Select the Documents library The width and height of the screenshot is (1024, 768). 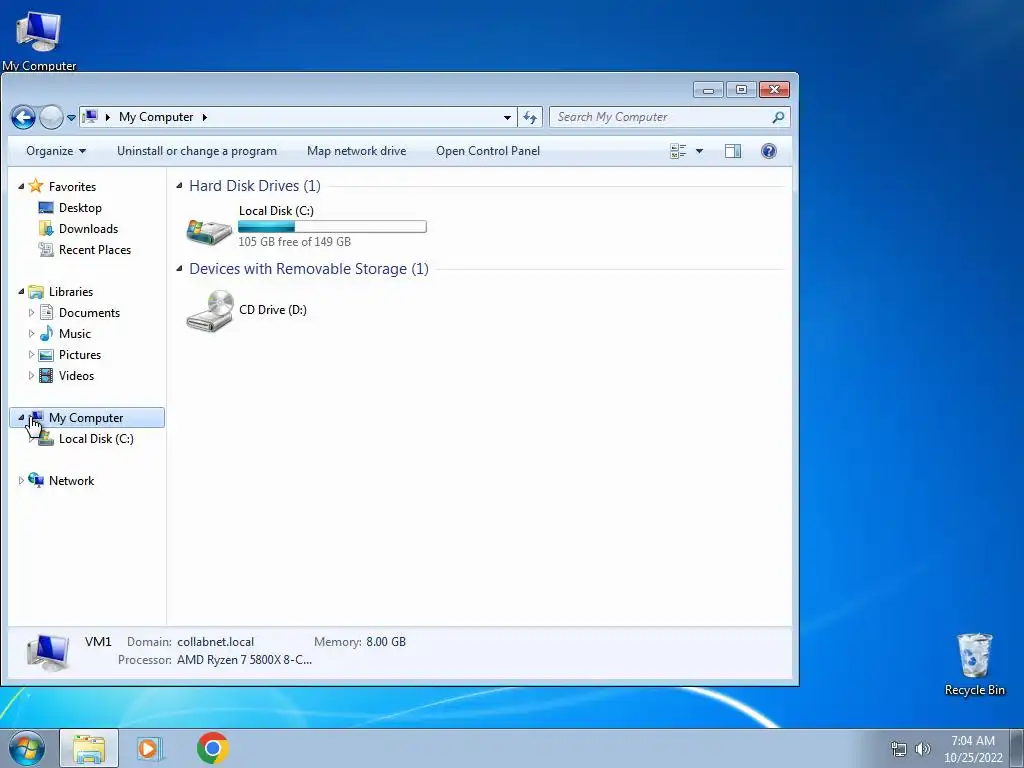89,313
